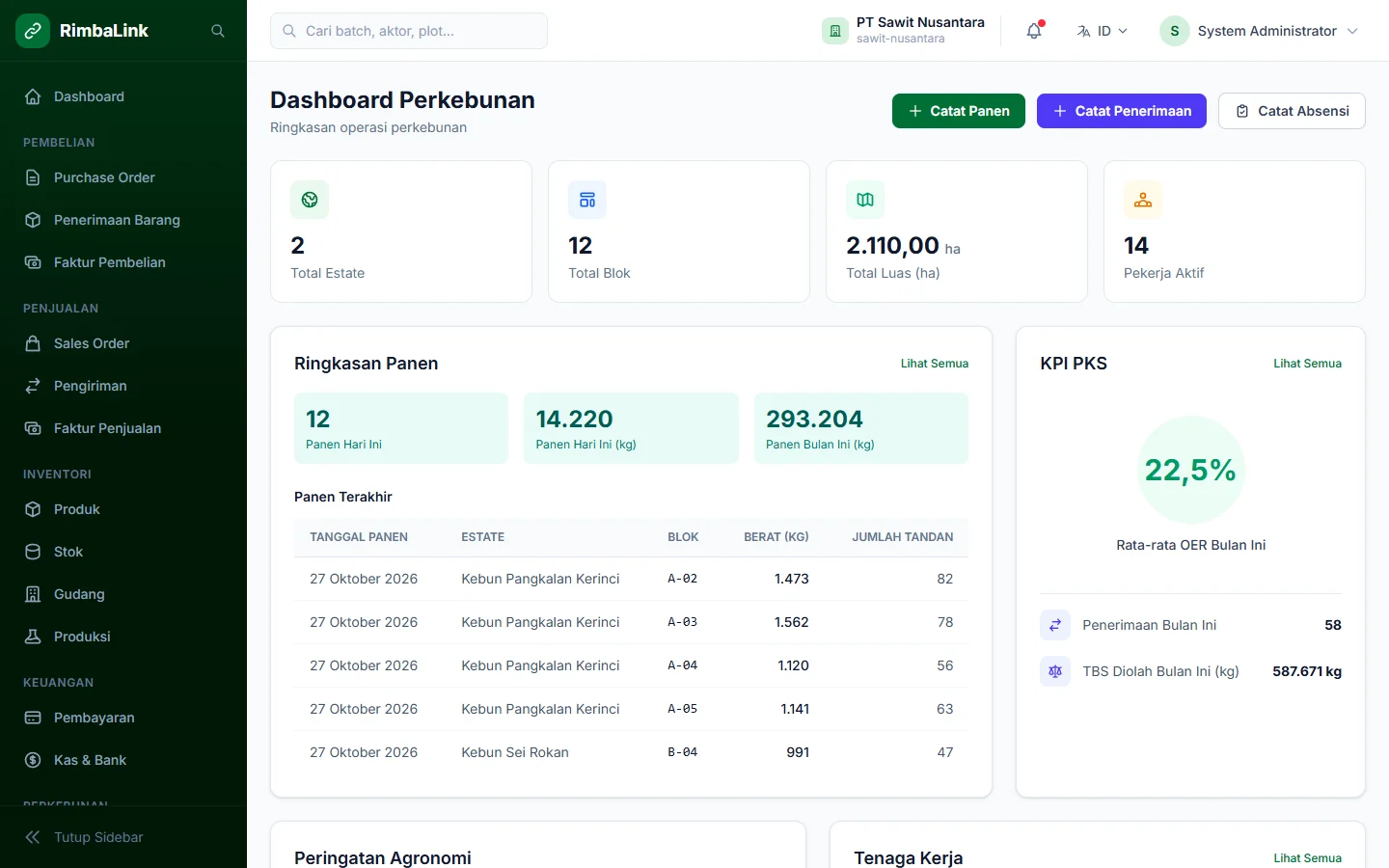Click the Total Estate globe icon
Image resolution: width=1389 pixels, height=868 pixels.
click(310, 200)
